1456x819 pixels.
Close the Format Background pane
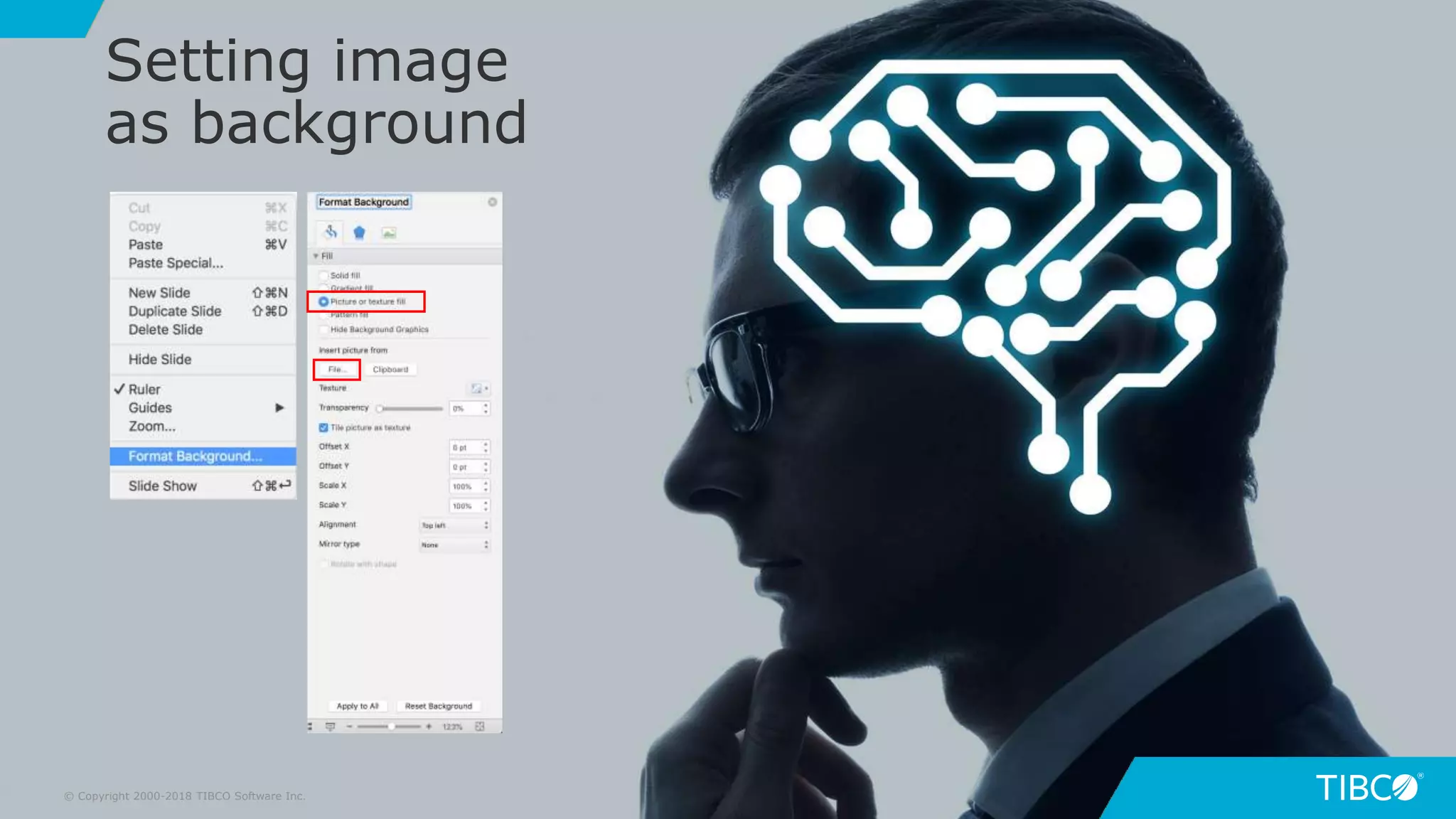click(x=492, y=202)
